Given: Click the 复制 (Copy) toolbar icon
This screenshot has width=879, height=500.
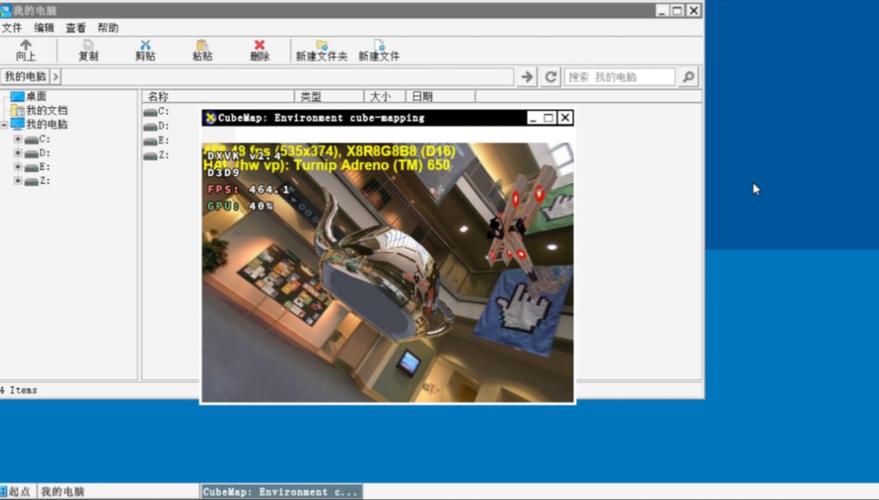Looking at the screenshot, I should [x=89, y=49].
